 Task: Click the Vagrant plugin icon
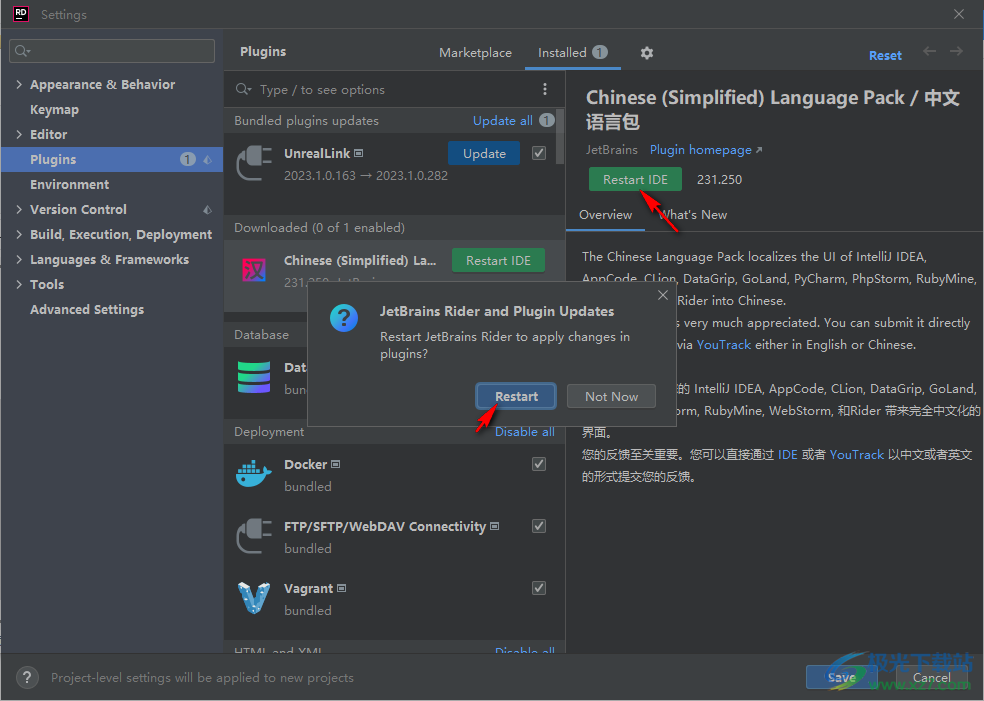click(x=254, y=598)
